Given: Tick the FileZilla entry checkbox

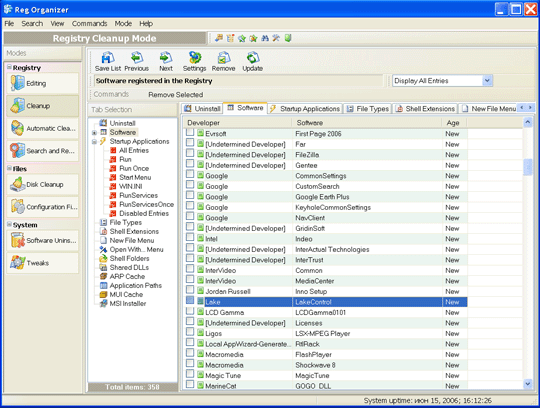Looking at the screenshot, I should point(190,154).
